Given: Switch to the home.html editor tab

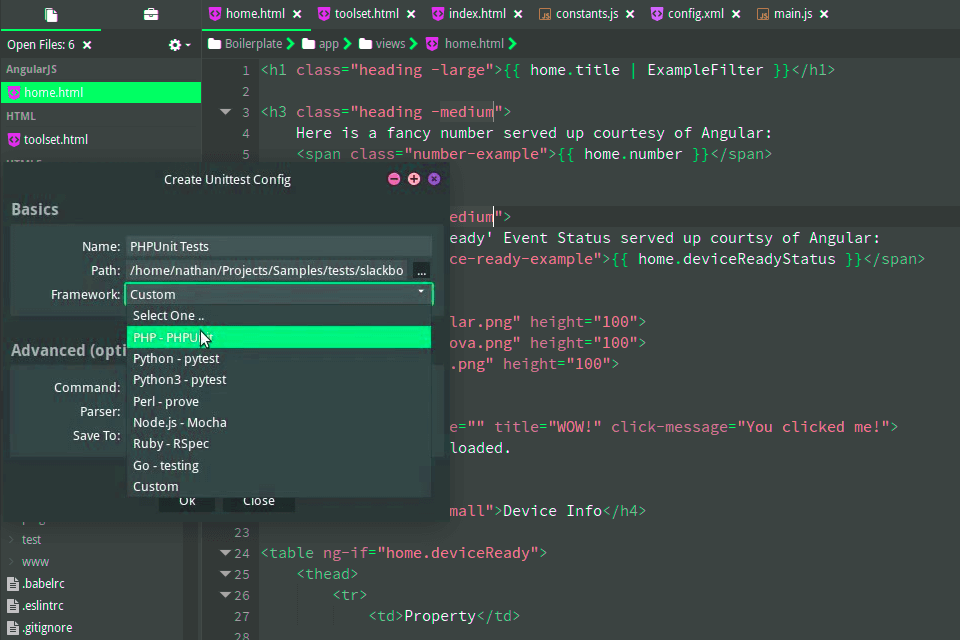Looking at the screenshot, I should click(255, 13).
